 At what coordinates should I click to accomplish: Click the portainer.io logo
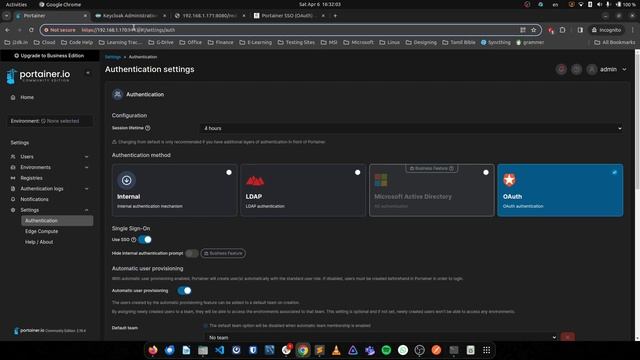[38, 76]
